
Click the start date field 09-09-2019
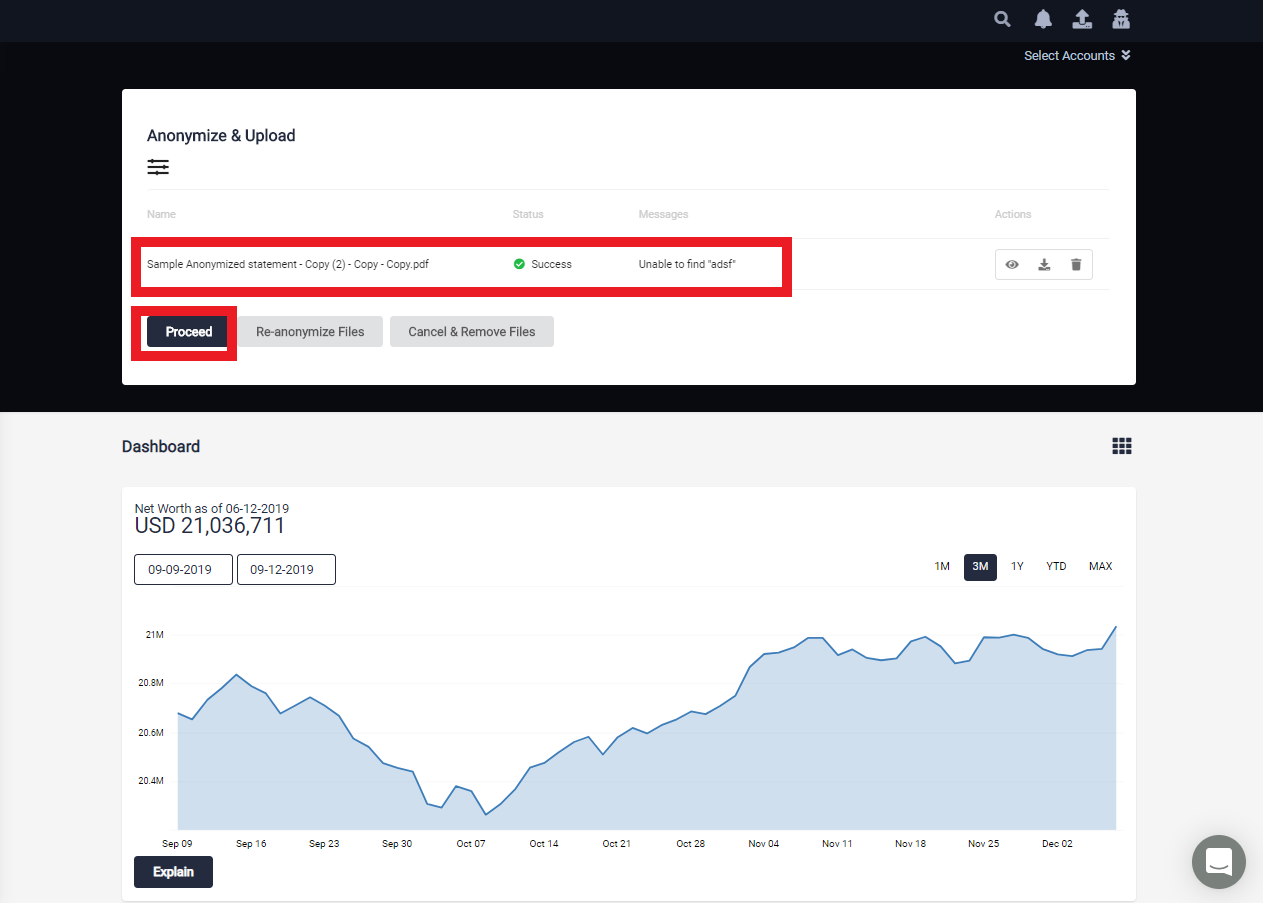183,569
